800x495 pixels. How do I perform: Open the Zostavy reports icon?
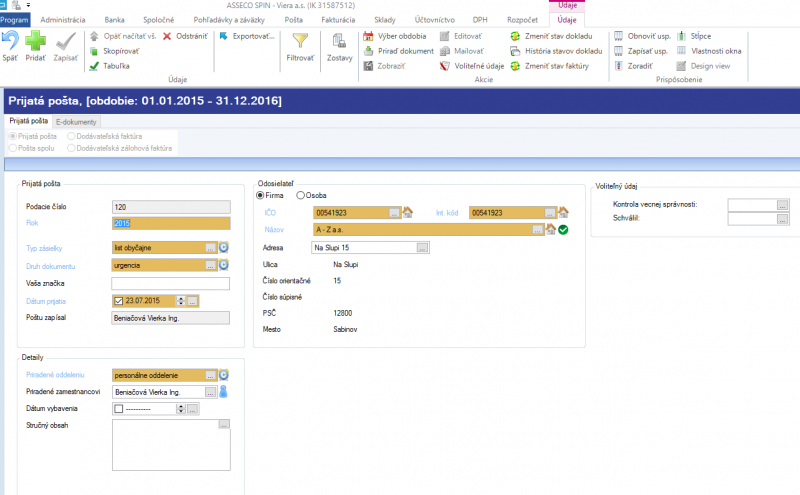339,41
